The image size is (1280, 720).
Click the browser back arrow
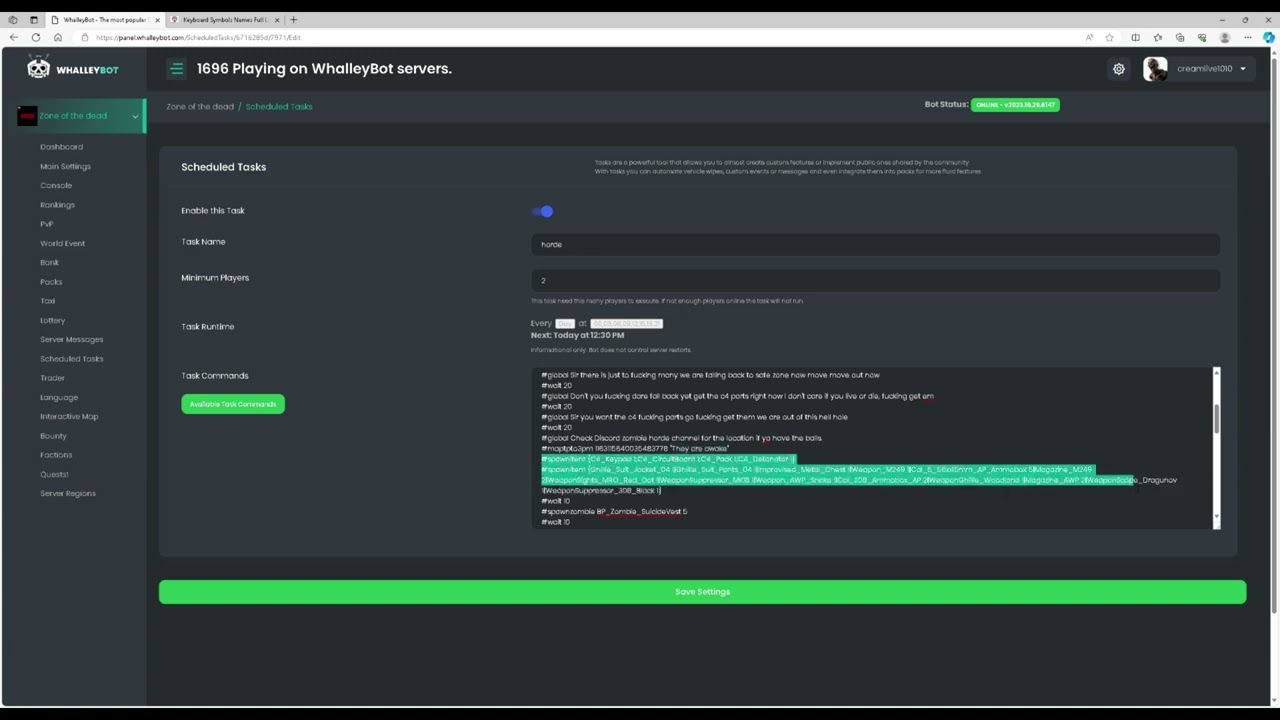click(x=13, y=37)
